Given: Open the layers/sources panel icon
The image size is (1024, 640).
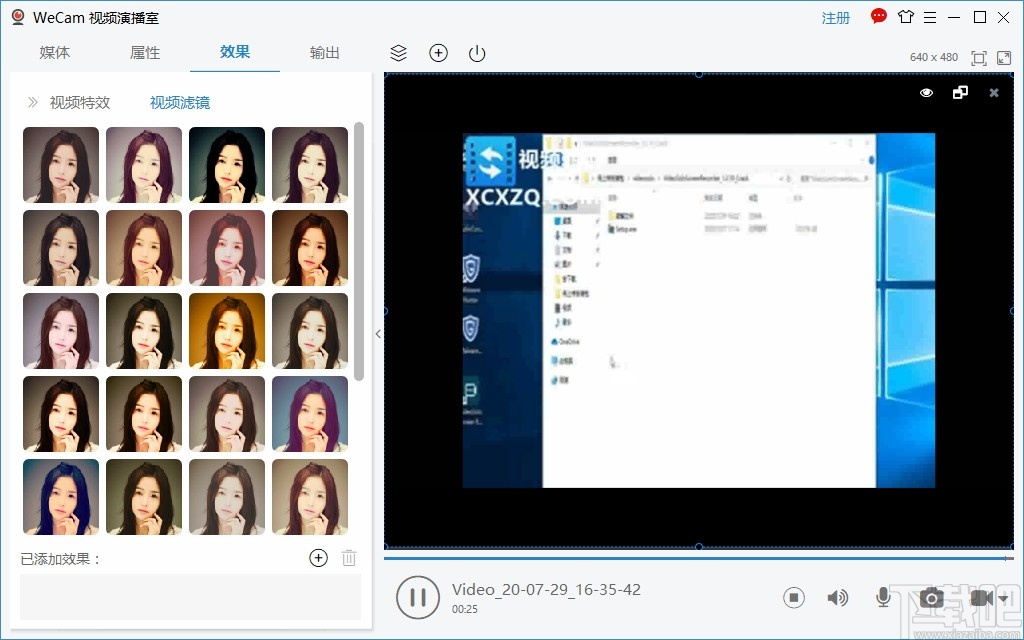Looking at the screenshot, I should (398, 53).
